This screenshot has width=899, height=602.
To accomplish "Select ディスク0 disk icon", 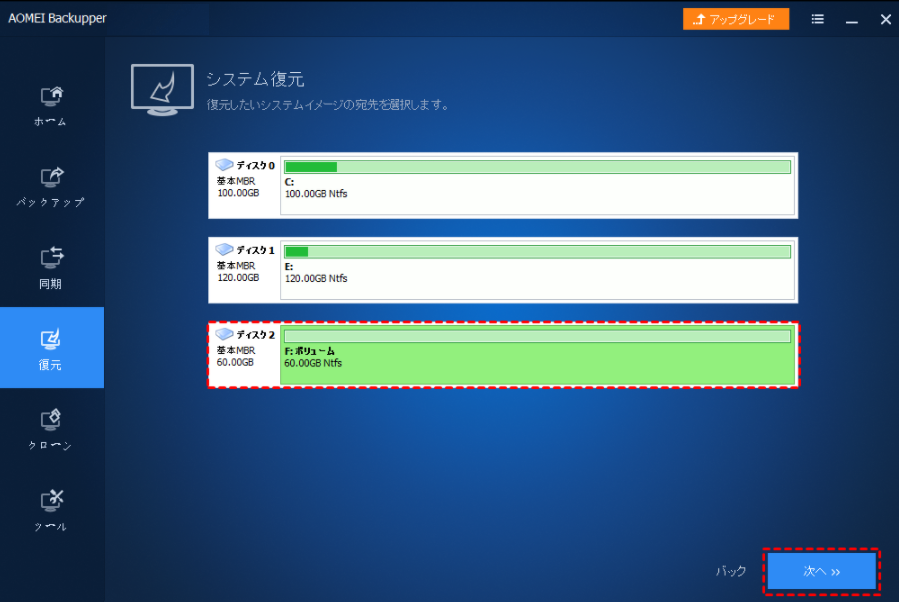I will coord(224,165).
